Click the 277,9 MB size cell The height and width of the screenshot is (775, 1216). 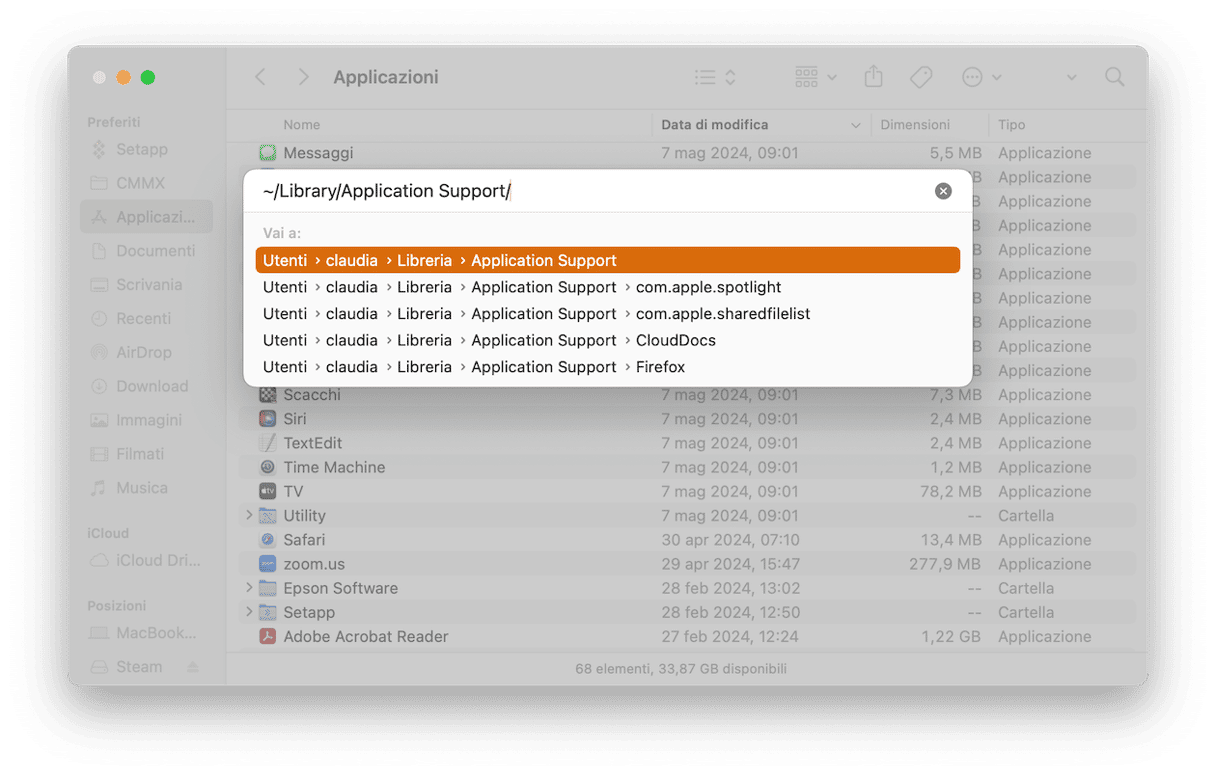[x=944, y=564]
